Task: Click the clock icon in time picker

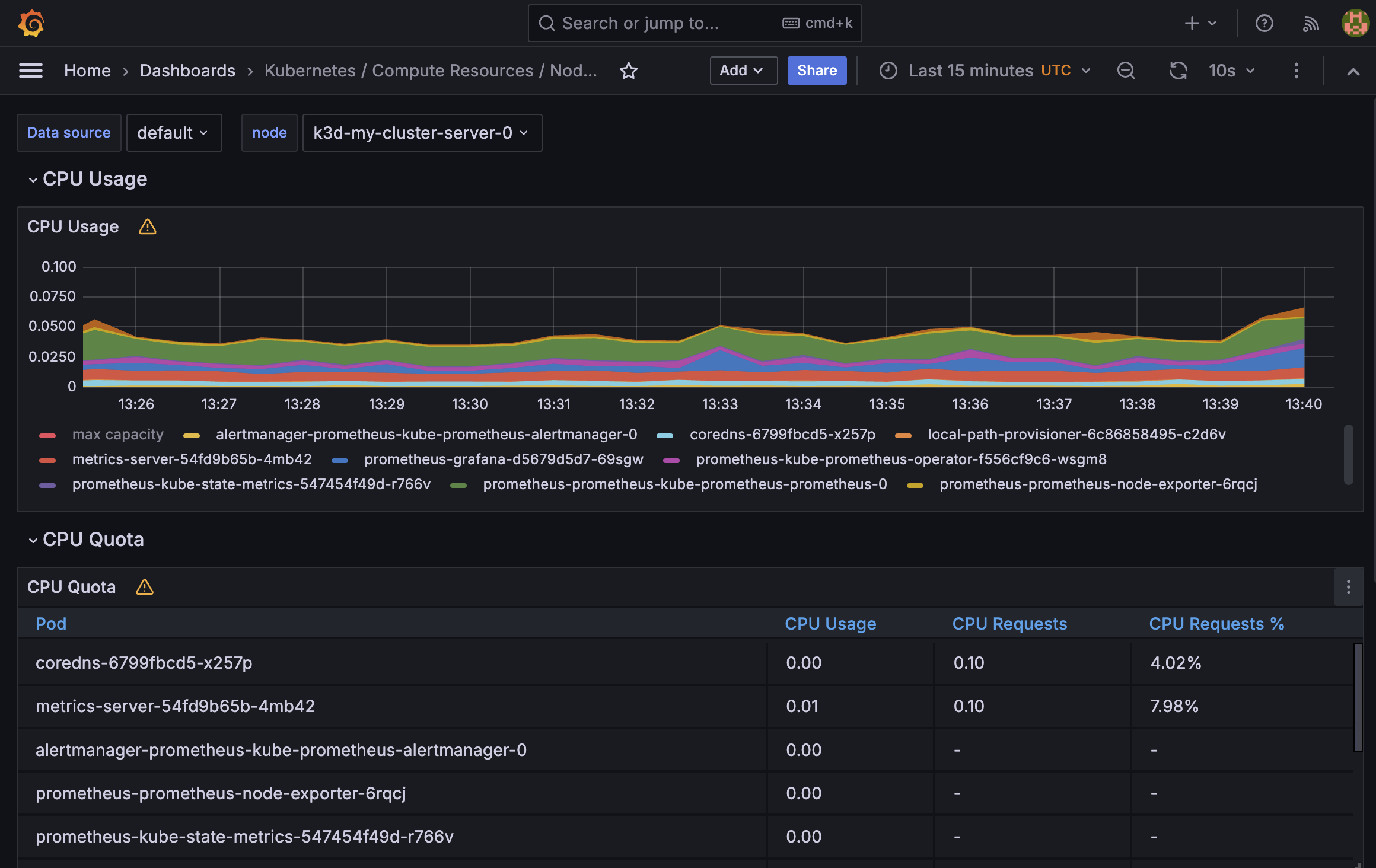Action: click(x=888, y=71)
